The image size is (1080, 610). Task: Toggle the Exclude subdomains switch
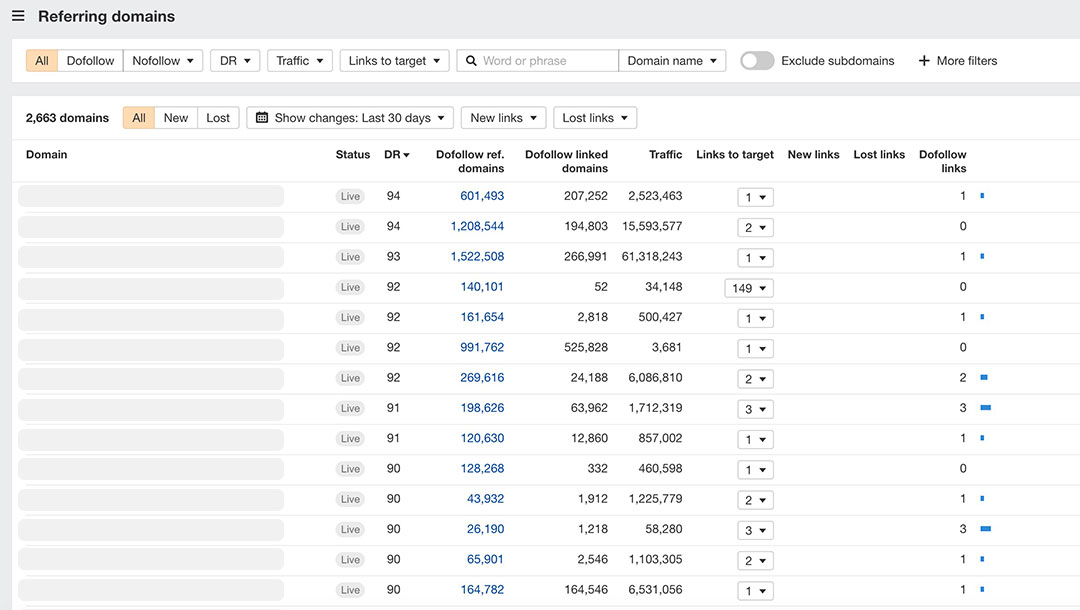[x=757, y=61]
